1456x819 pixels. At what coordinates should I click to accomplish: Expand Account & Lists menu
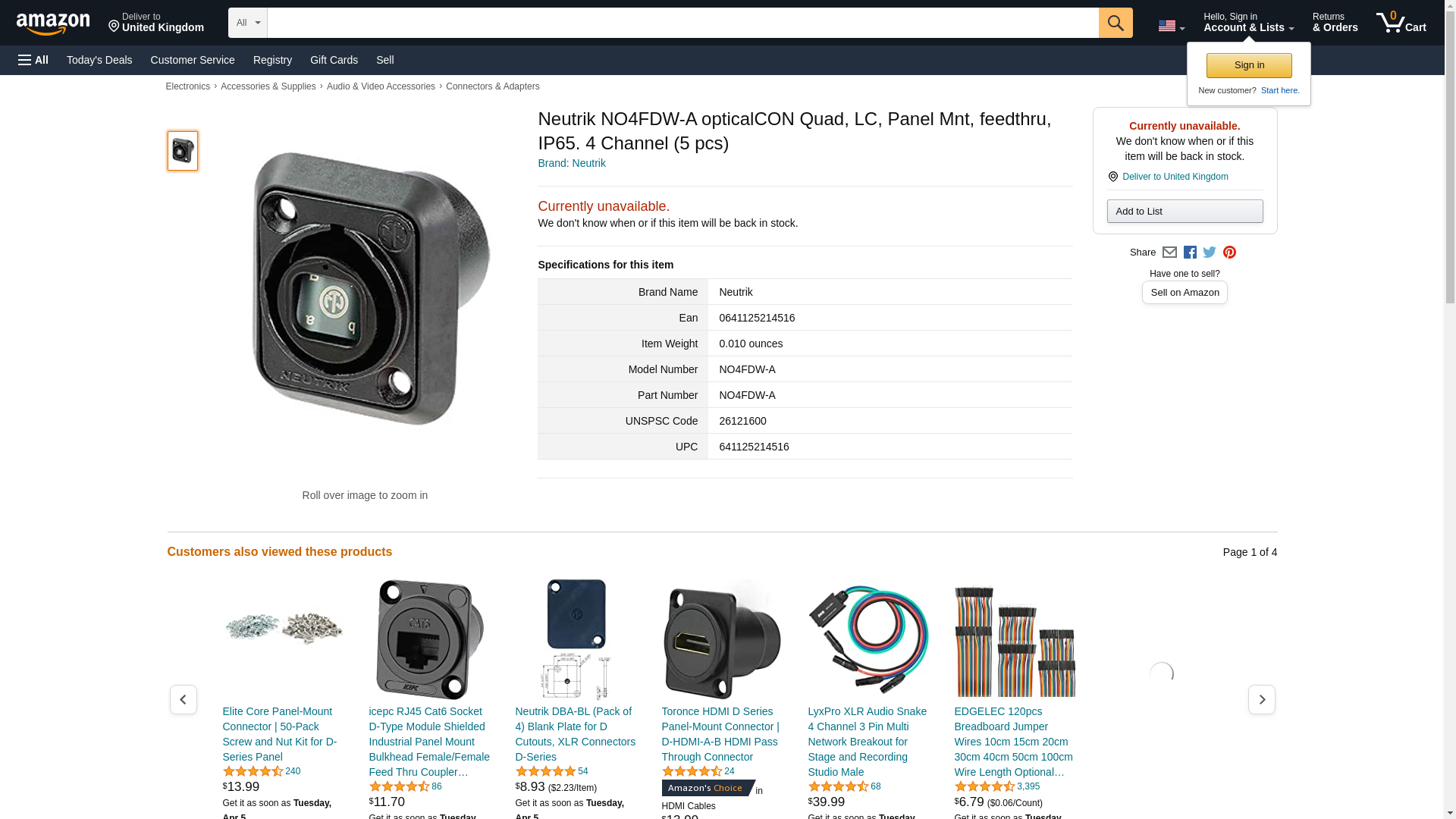tap(1248, 23)
